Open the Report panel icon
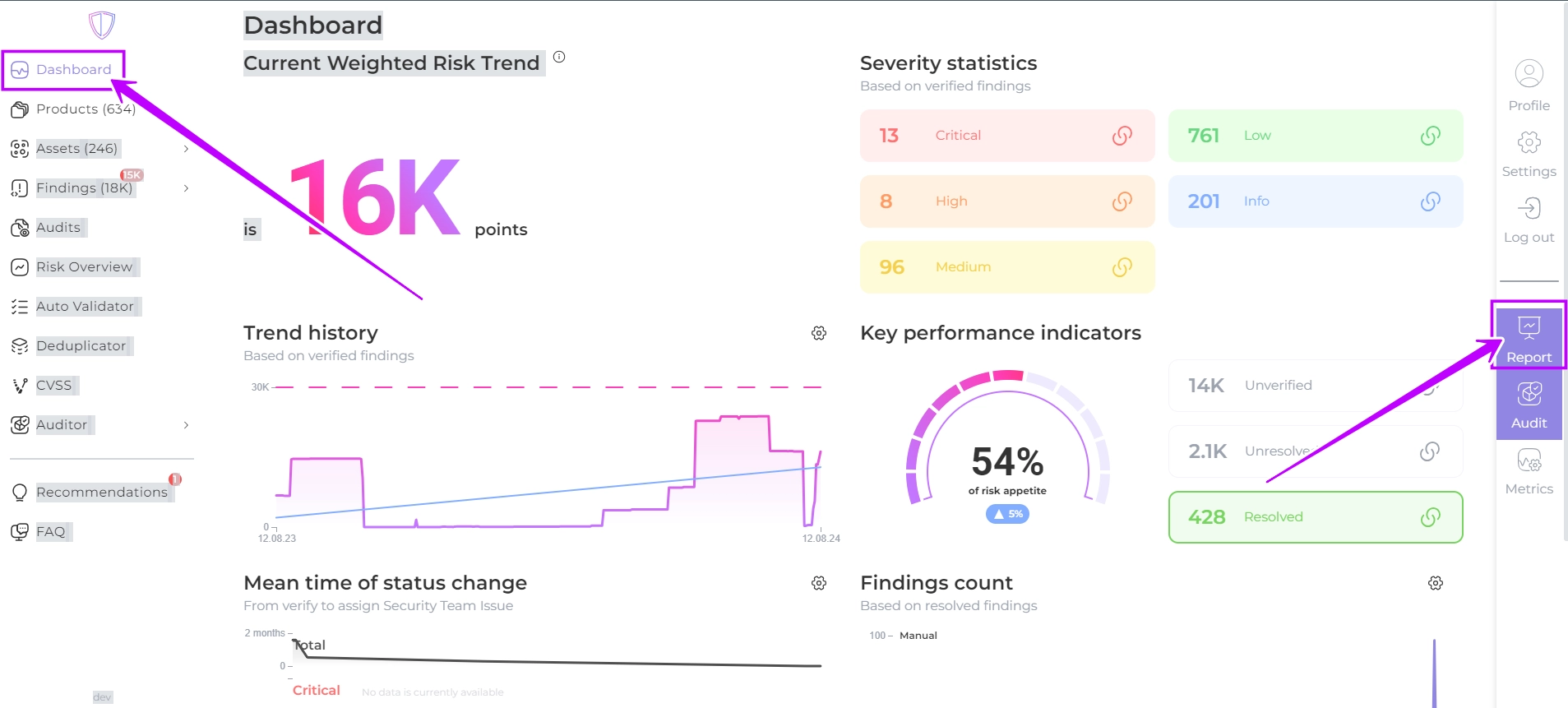This screenshot has height=708, width=1568. (1529, 329)
